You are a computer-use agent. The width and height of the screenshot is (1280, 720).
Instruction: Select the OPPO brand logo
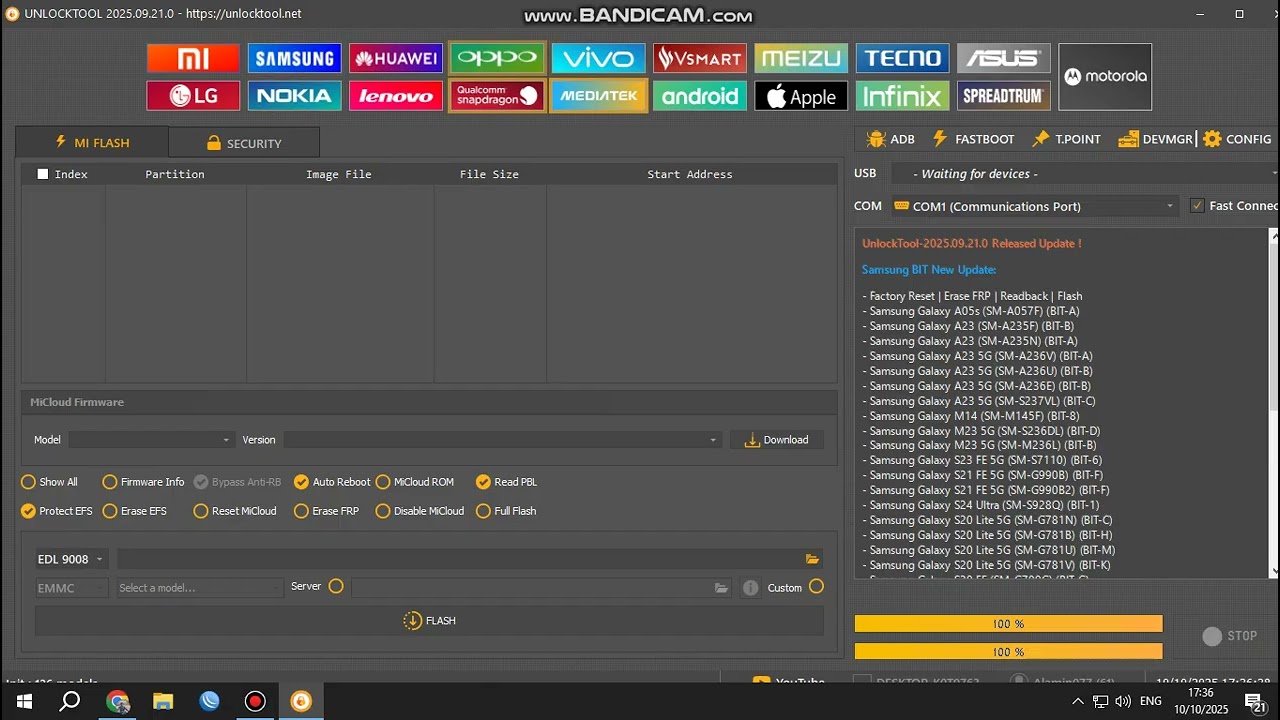click(x=497, y=58)
